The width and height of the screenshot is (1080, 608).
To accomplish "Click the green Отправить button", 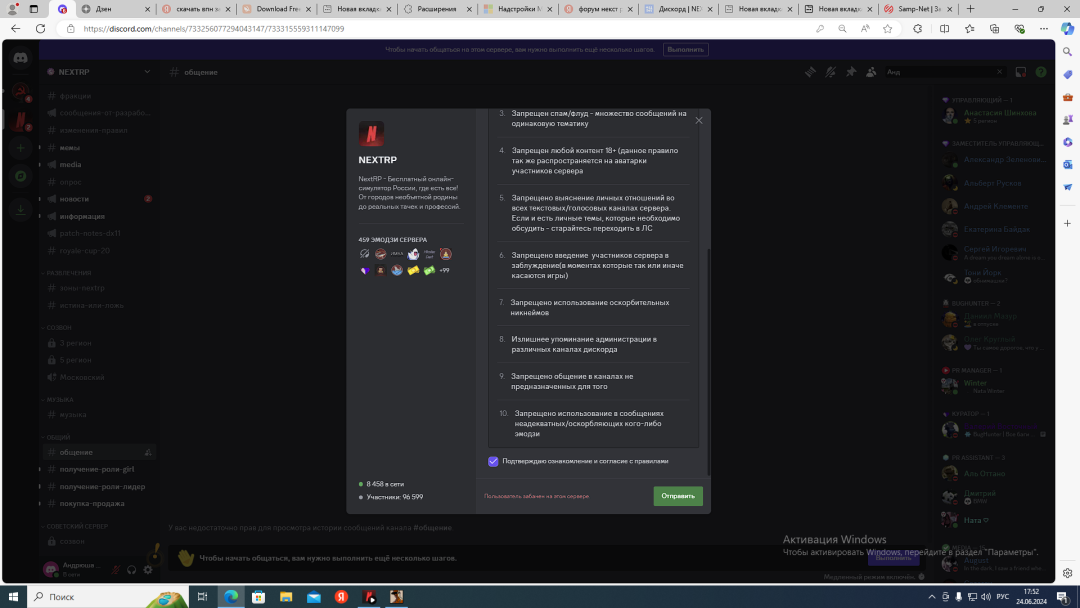I will [678, 496].
